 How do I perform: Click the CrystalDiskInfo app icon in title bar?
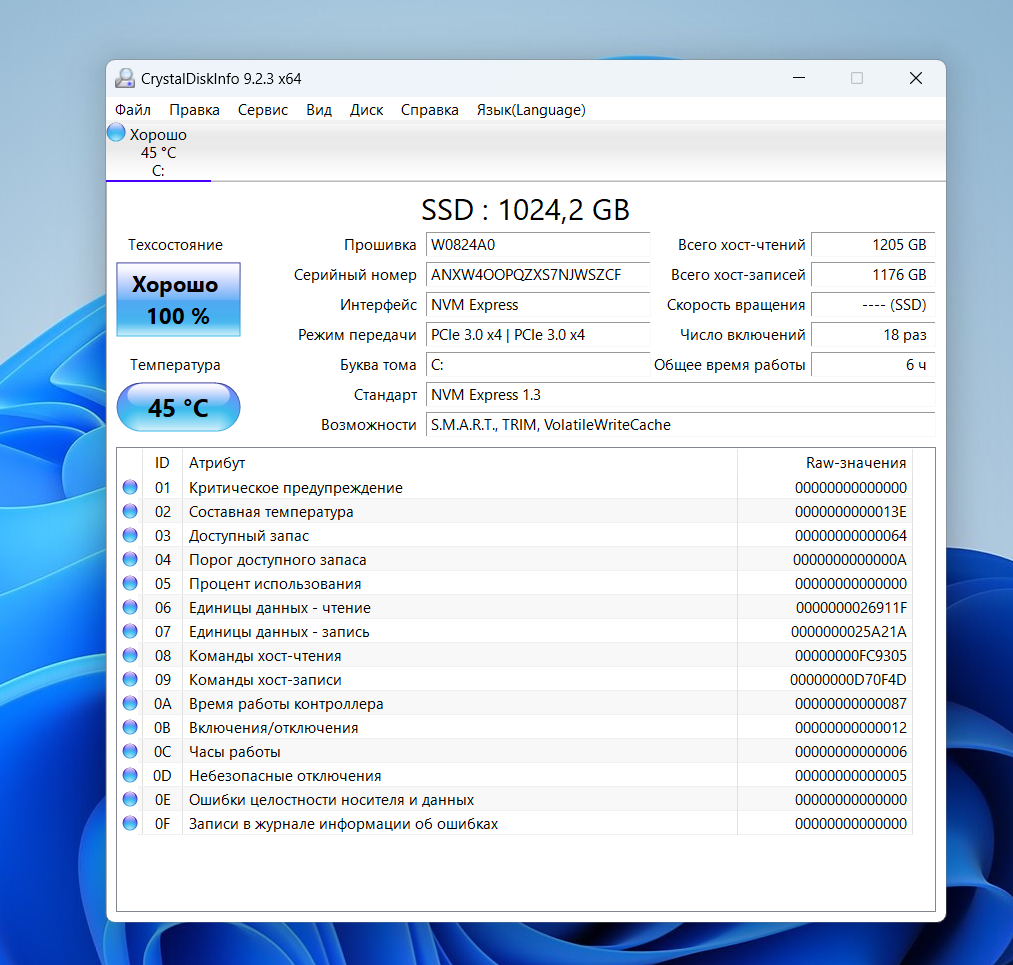(x=125, y=79)
